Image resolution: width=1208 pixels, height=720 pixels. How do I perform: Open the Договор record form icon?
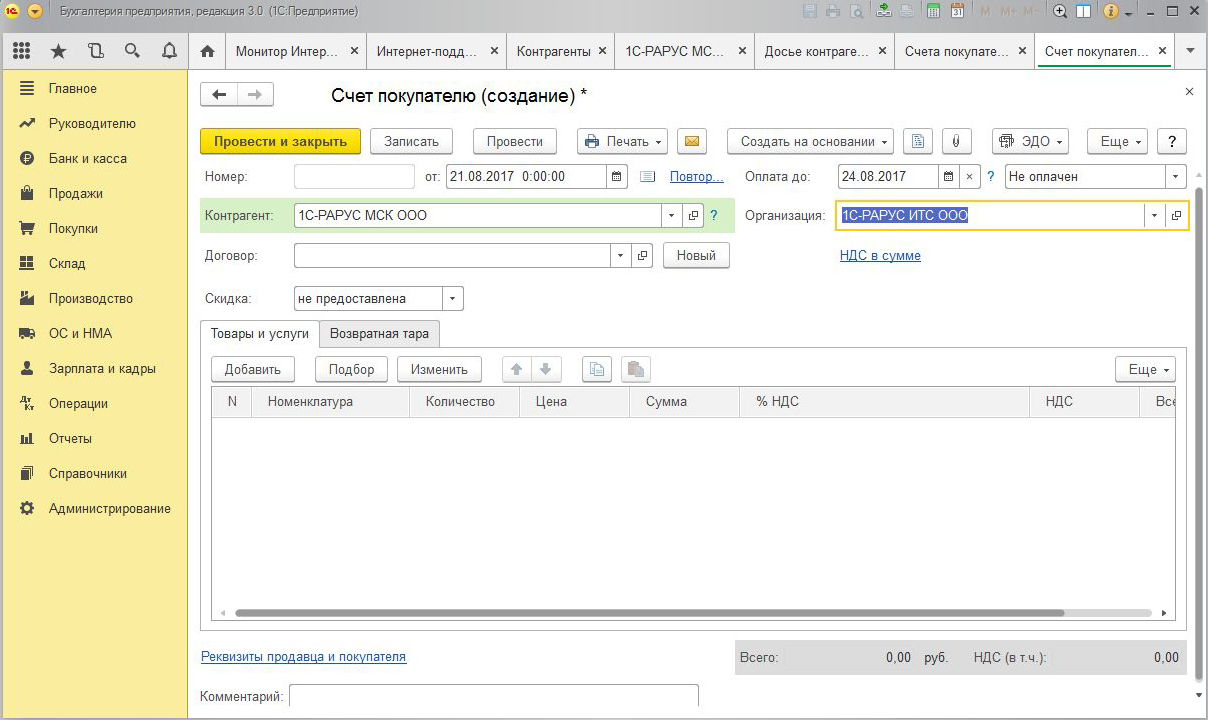pyautogui.click(x=643, y=255)
